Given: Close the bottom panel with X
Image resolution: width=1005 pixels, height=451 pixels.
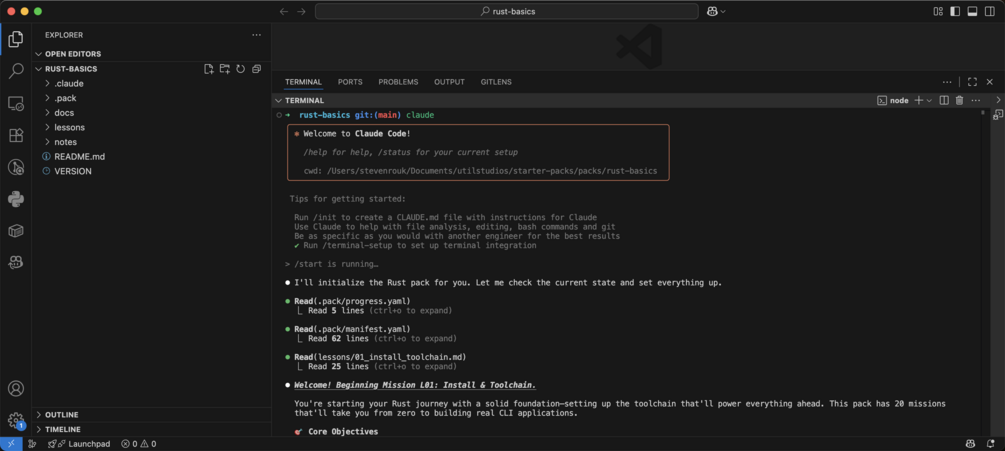Looking at the screenshot, I should point(990,82).
